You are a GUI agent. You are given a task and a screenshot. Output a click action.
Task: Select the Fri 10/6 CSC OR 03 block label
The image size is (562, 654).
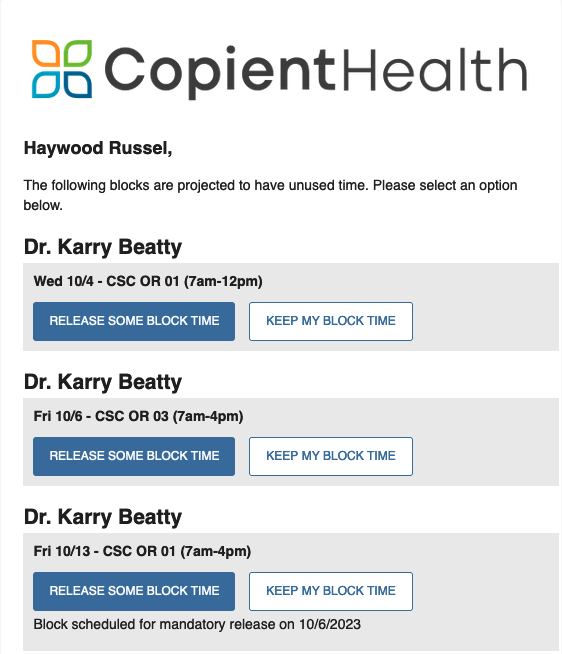click(139, 417)
